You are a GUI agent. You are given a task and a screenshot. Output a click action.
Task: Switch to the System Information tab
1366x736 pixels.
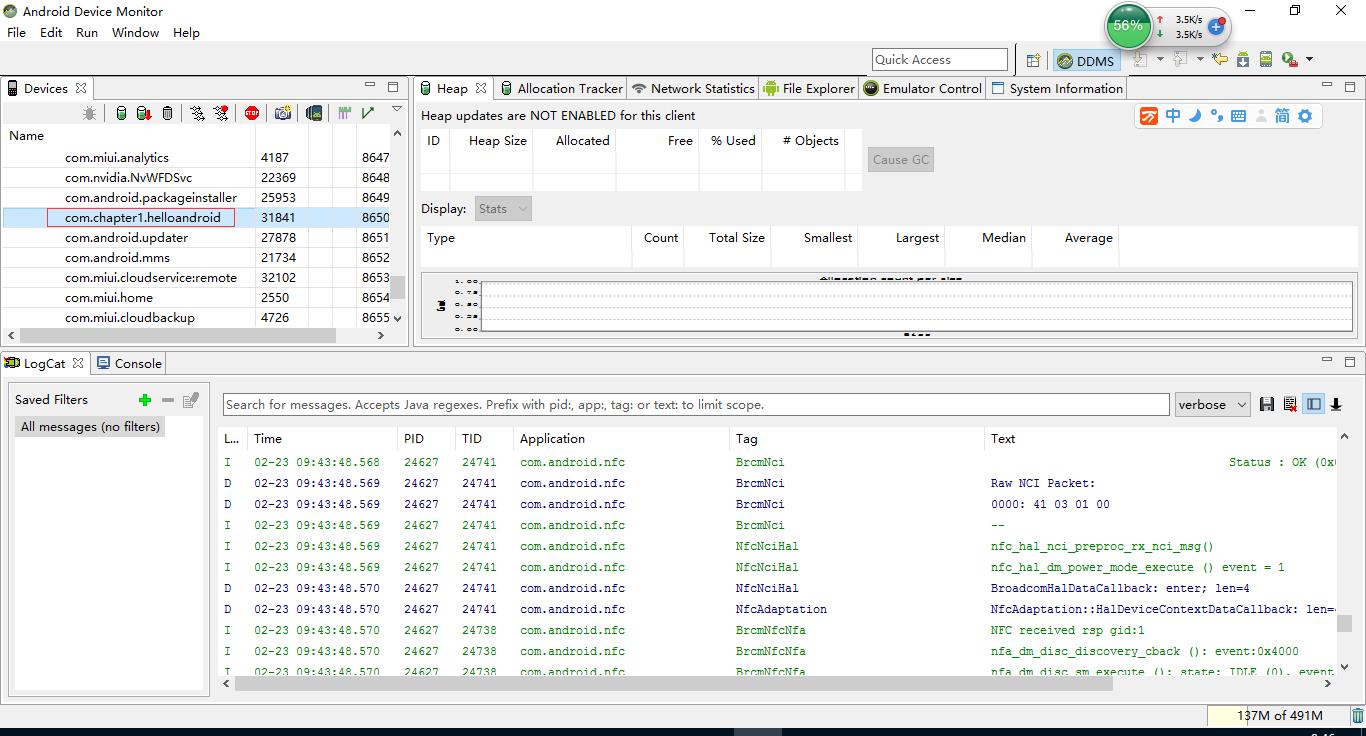point(1057,88)
